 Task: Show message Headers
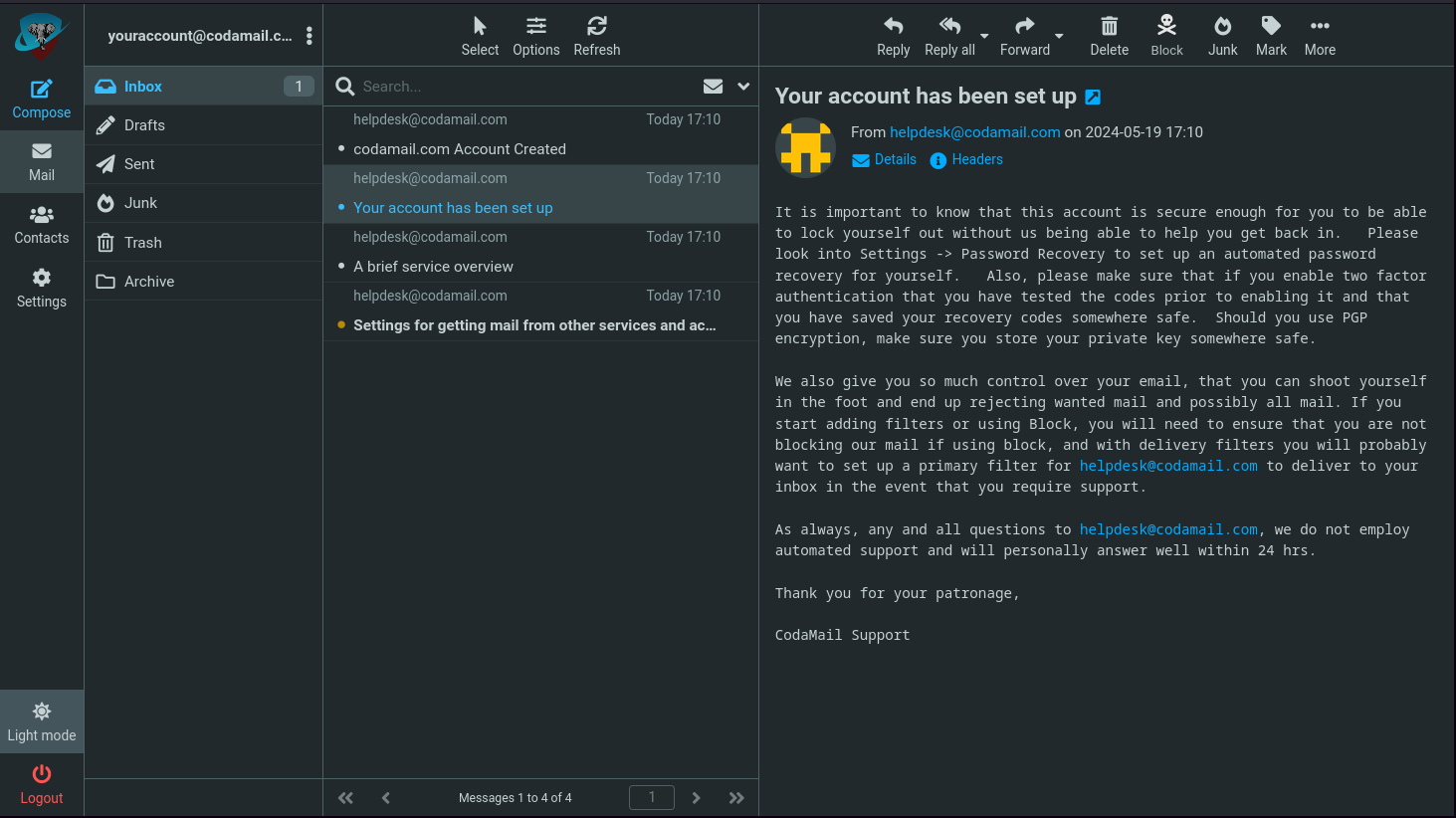[966, 159]
